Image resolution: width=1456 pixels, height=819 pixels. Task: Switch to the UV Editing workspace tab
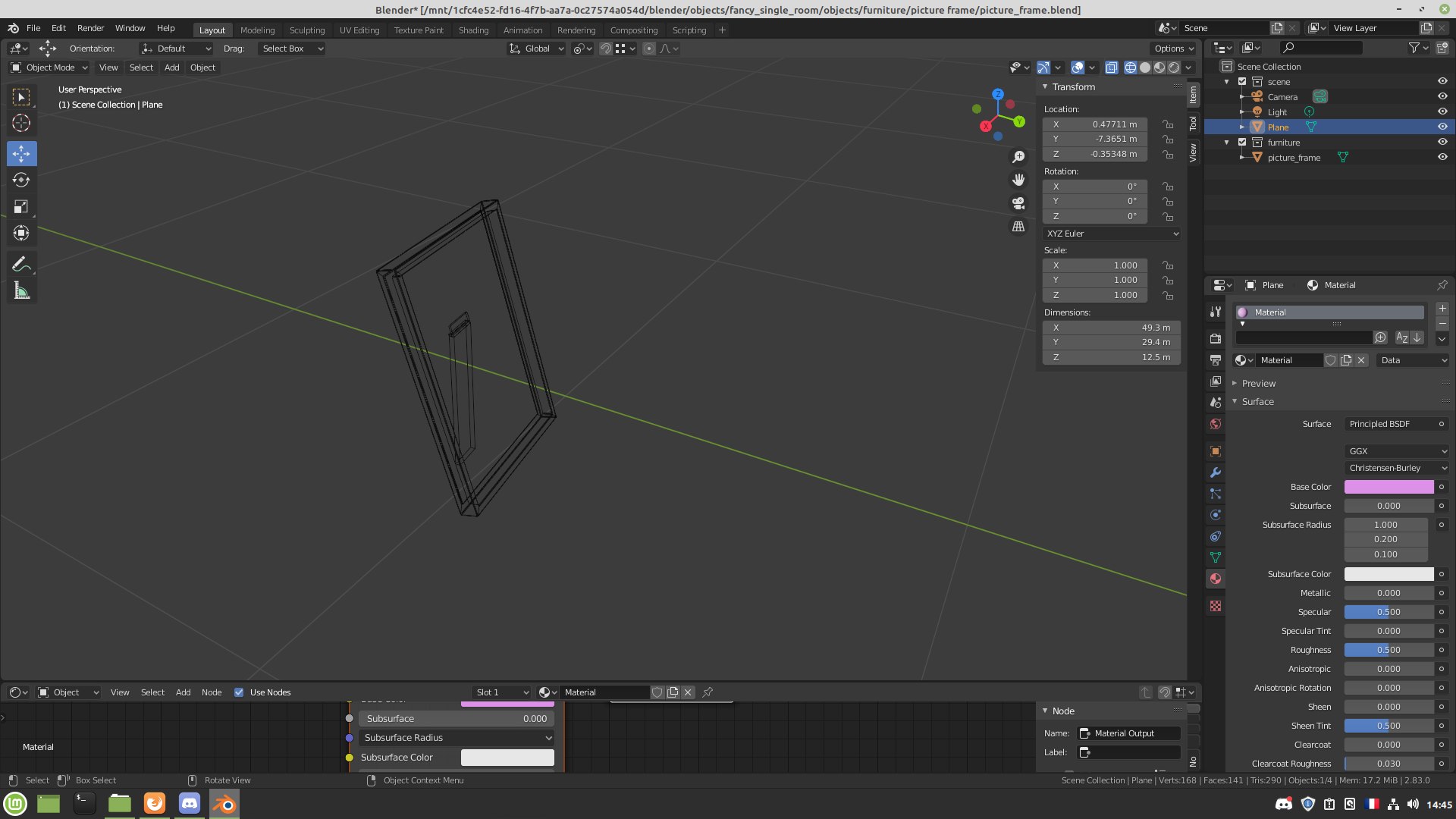coord(359,30)
